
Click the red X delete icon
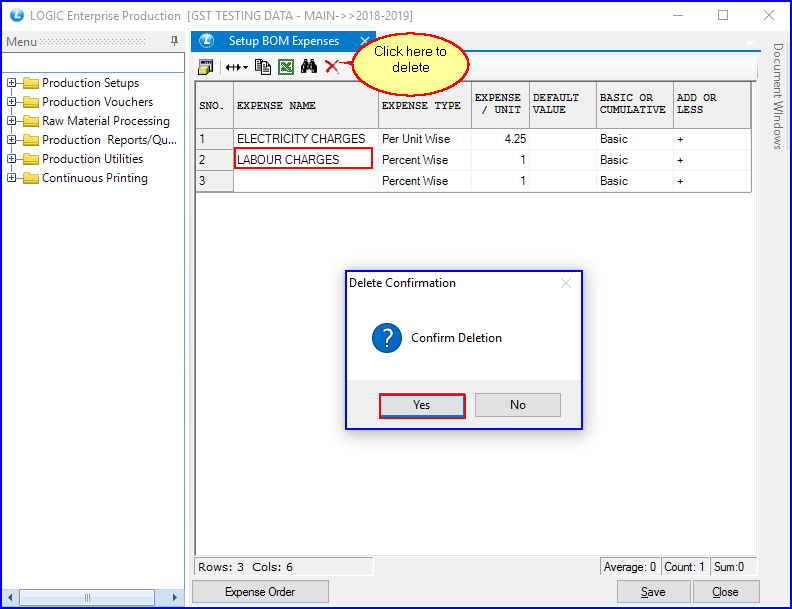coord(332,67)
